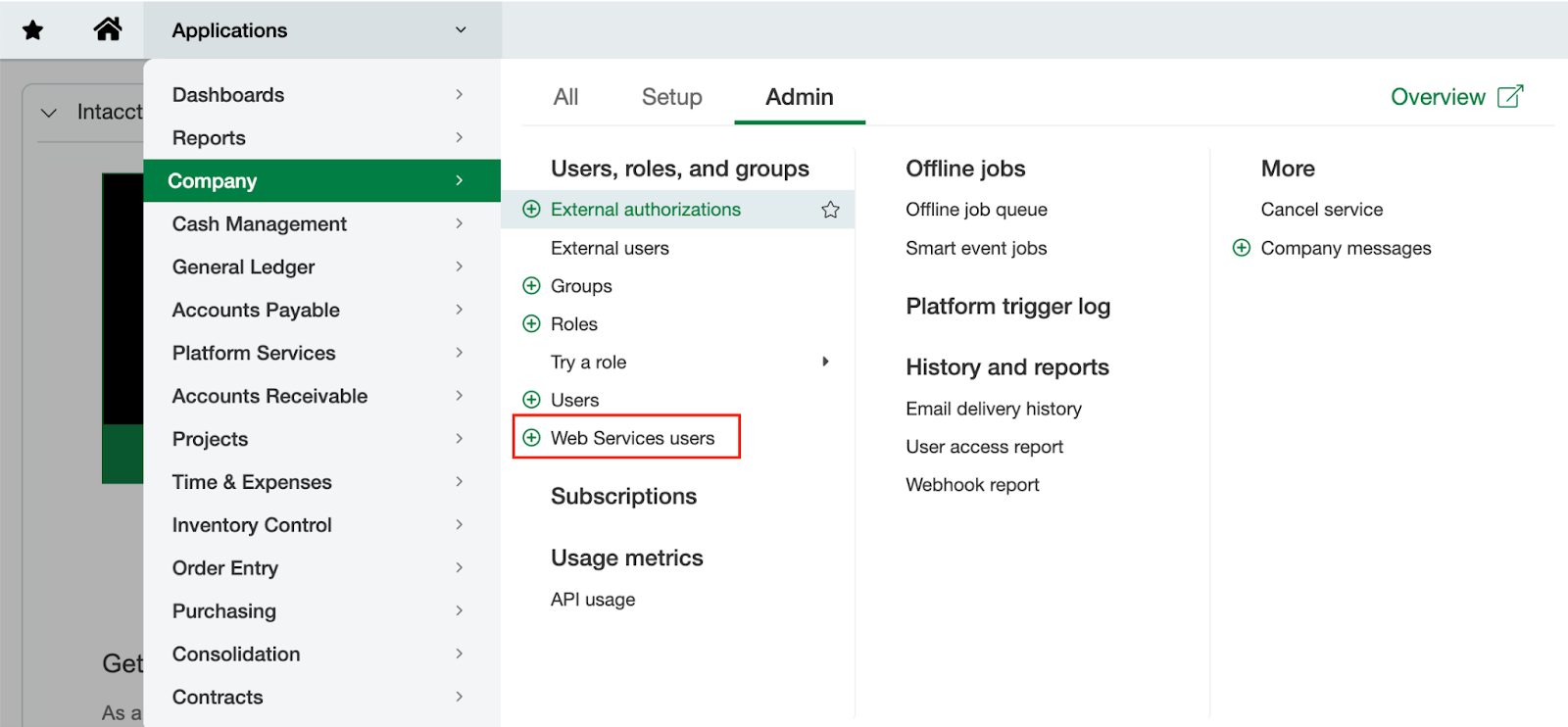
Task: Add a new group via plus icon
Action: coord(531,285)
